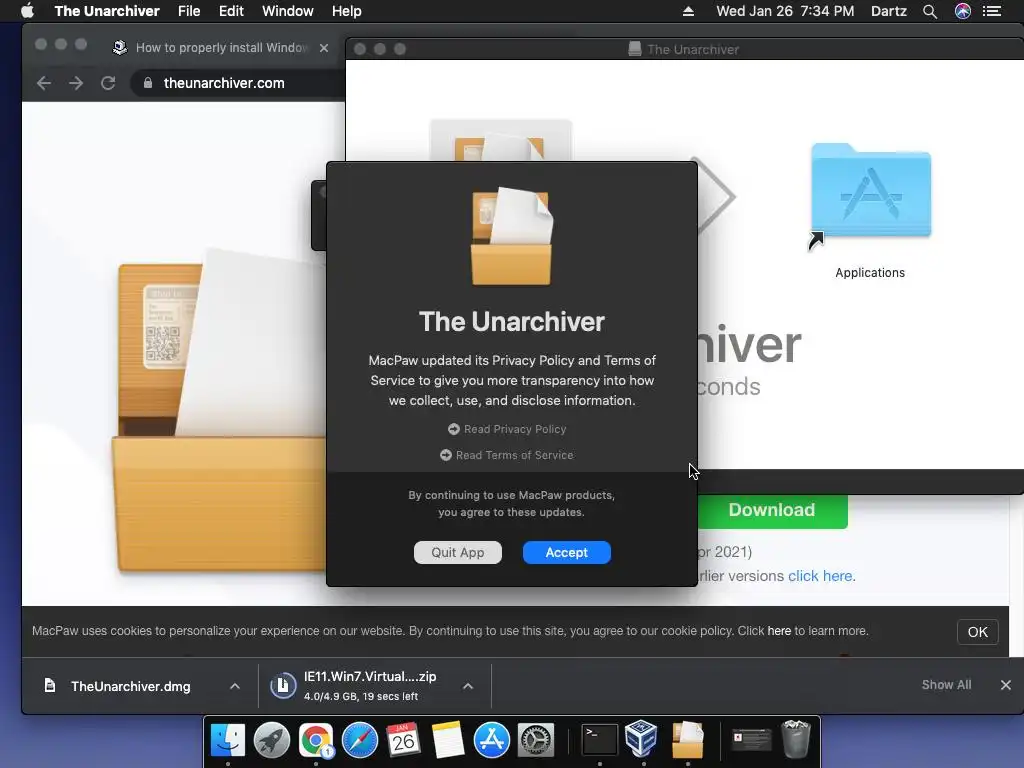Reload the browser page

(x=108, y=83)
